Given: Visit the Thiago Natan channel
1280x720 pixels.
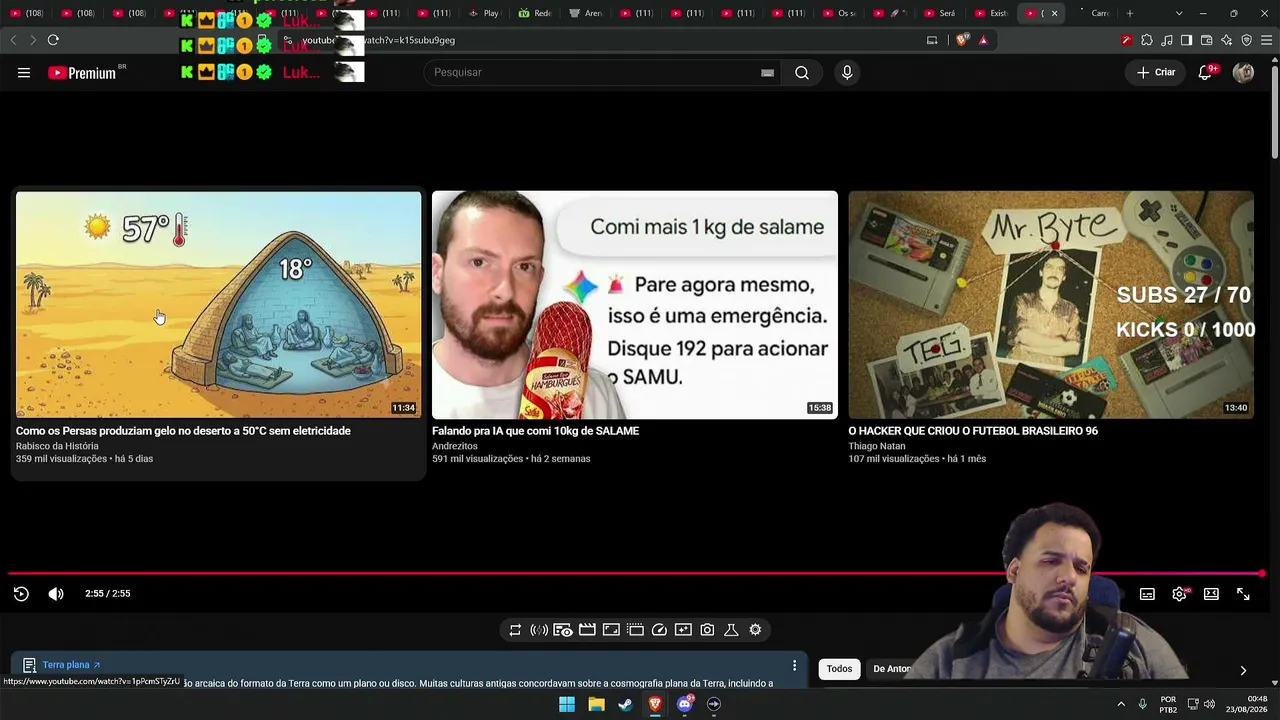Looking at the screenshot, I should (x=877, y=446).
